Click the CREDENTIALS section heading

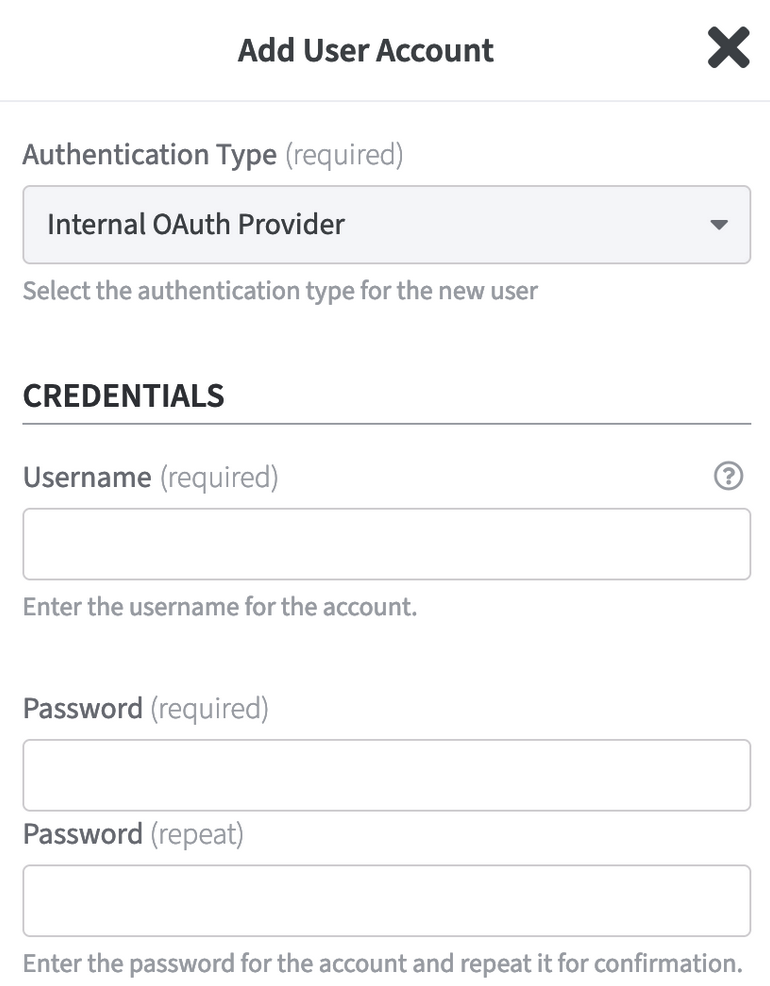[123, 396]
